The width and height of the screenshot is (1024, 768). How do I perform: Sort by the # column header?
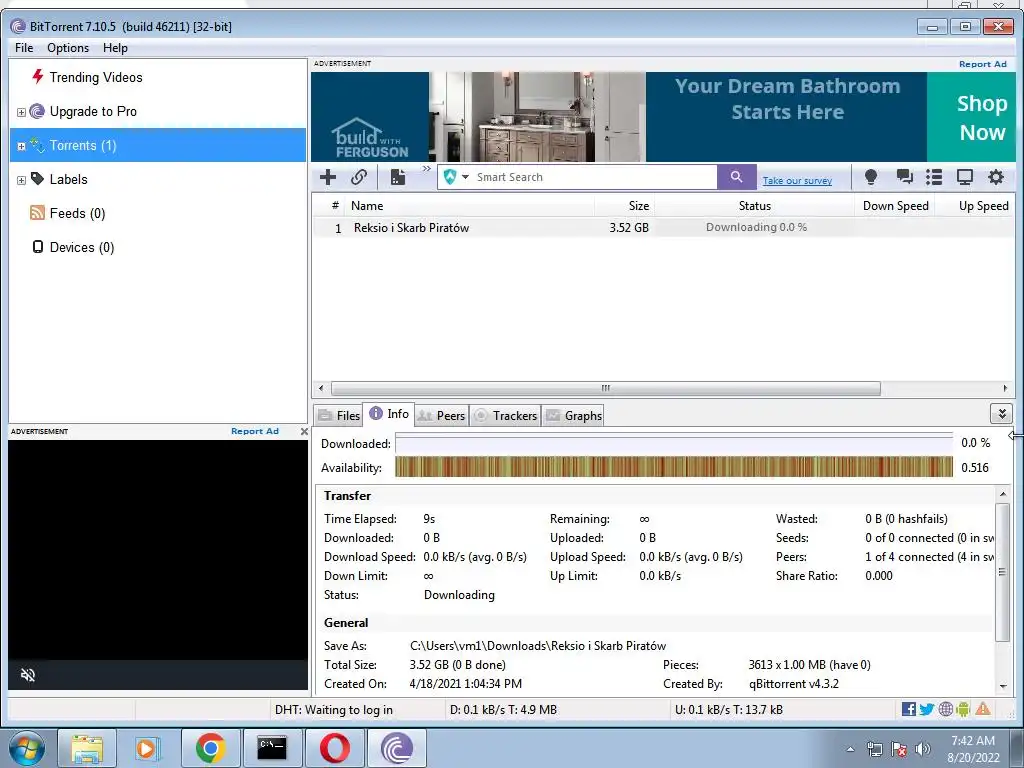(335, 206)
